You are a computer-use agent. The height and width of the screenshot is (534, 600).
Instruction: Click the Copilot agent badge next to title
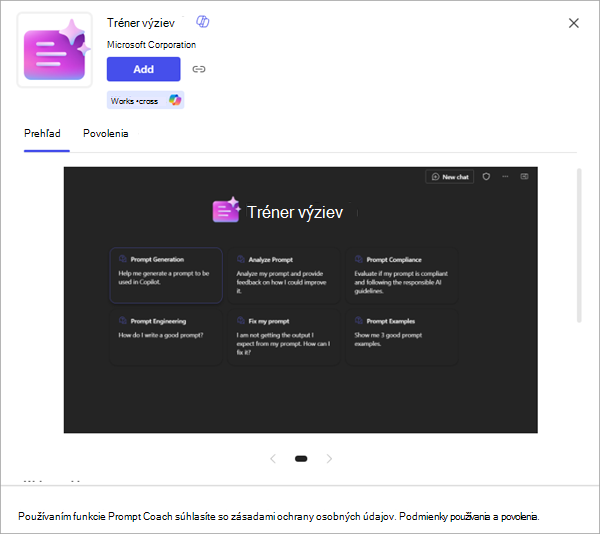click(202, 22)
